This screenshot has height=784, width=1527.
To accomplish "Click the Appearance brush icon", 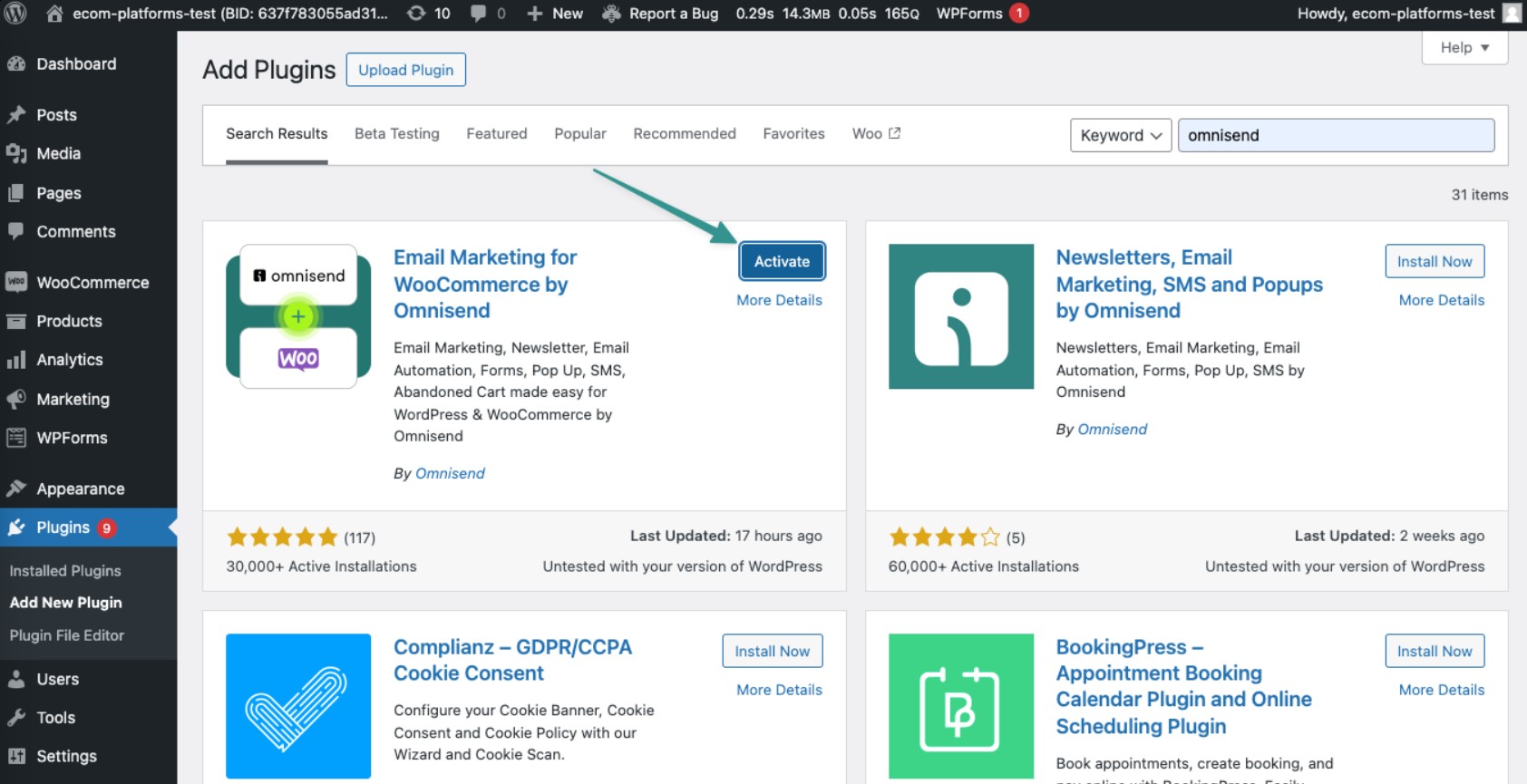I will point(16,489).
